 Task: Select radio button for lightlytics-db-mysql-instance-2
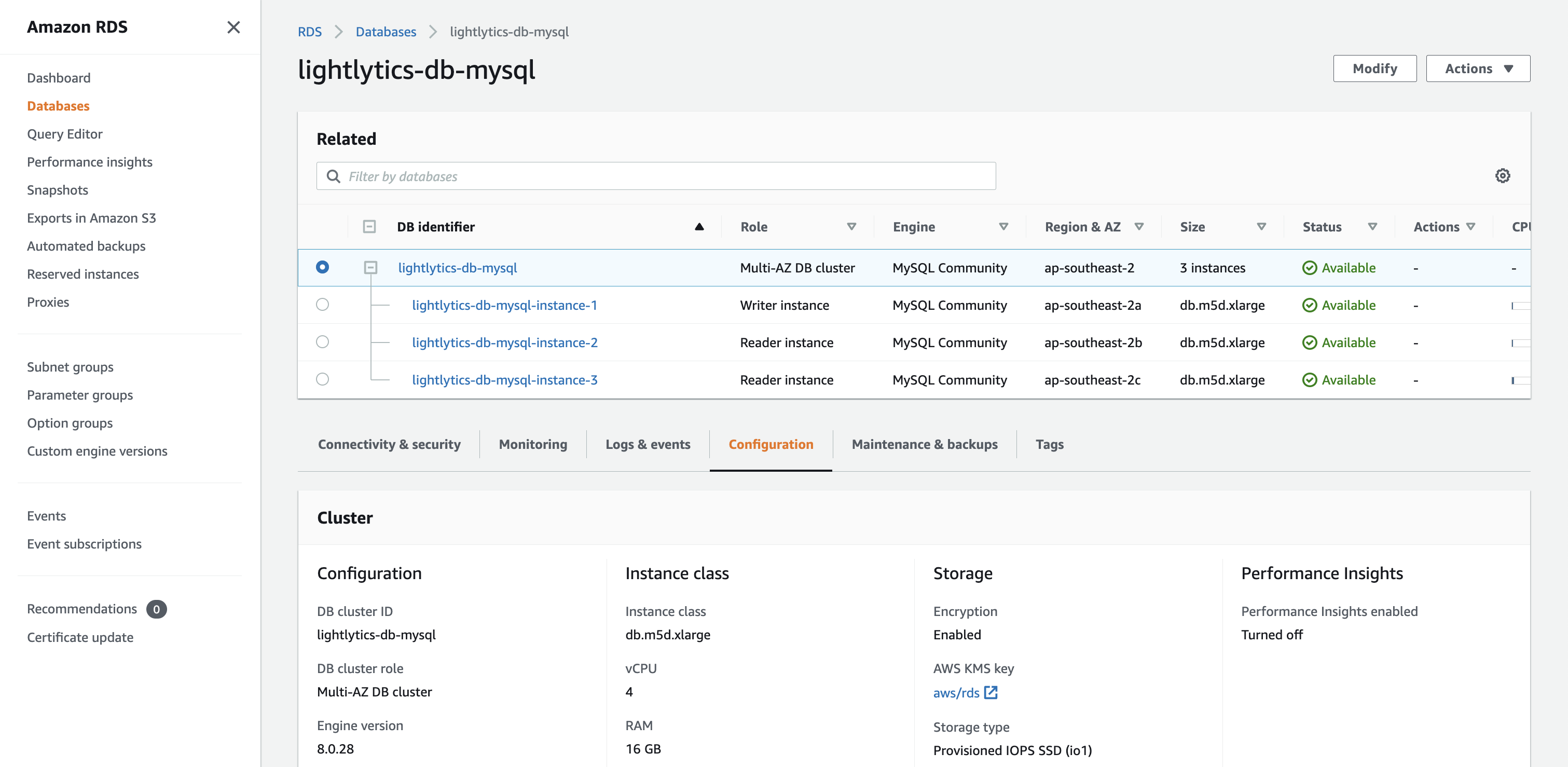click(x=323, y=342)
